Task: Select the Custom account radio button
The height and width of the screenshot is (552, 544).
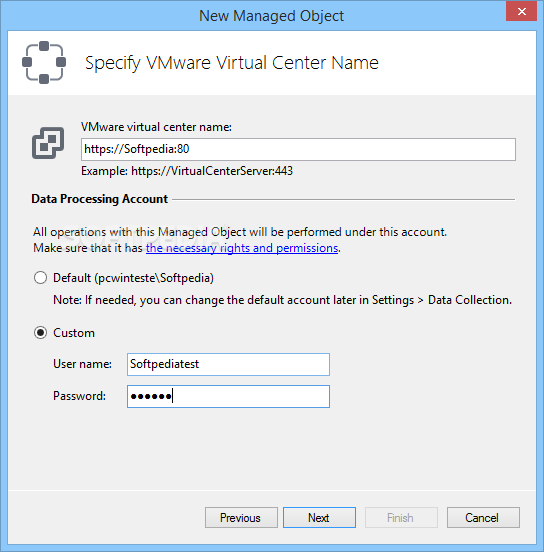Action: coord(40,333)
